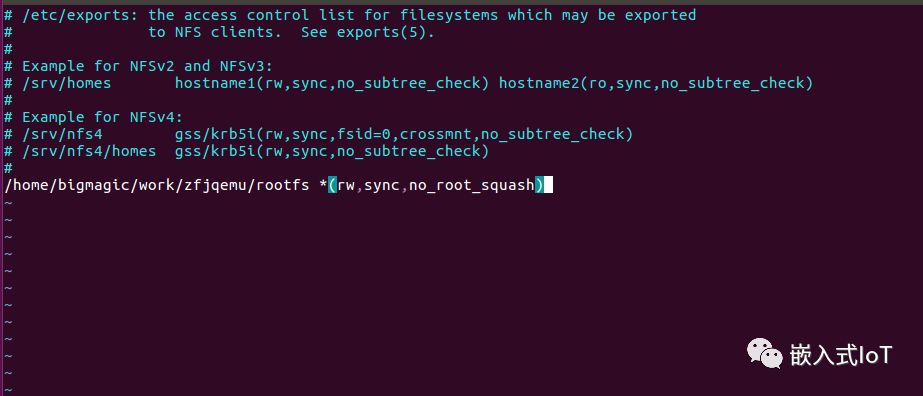Click the 嵌入式IoT watermark text
This screenshot has width=923, height=396.
pos(841,355)
